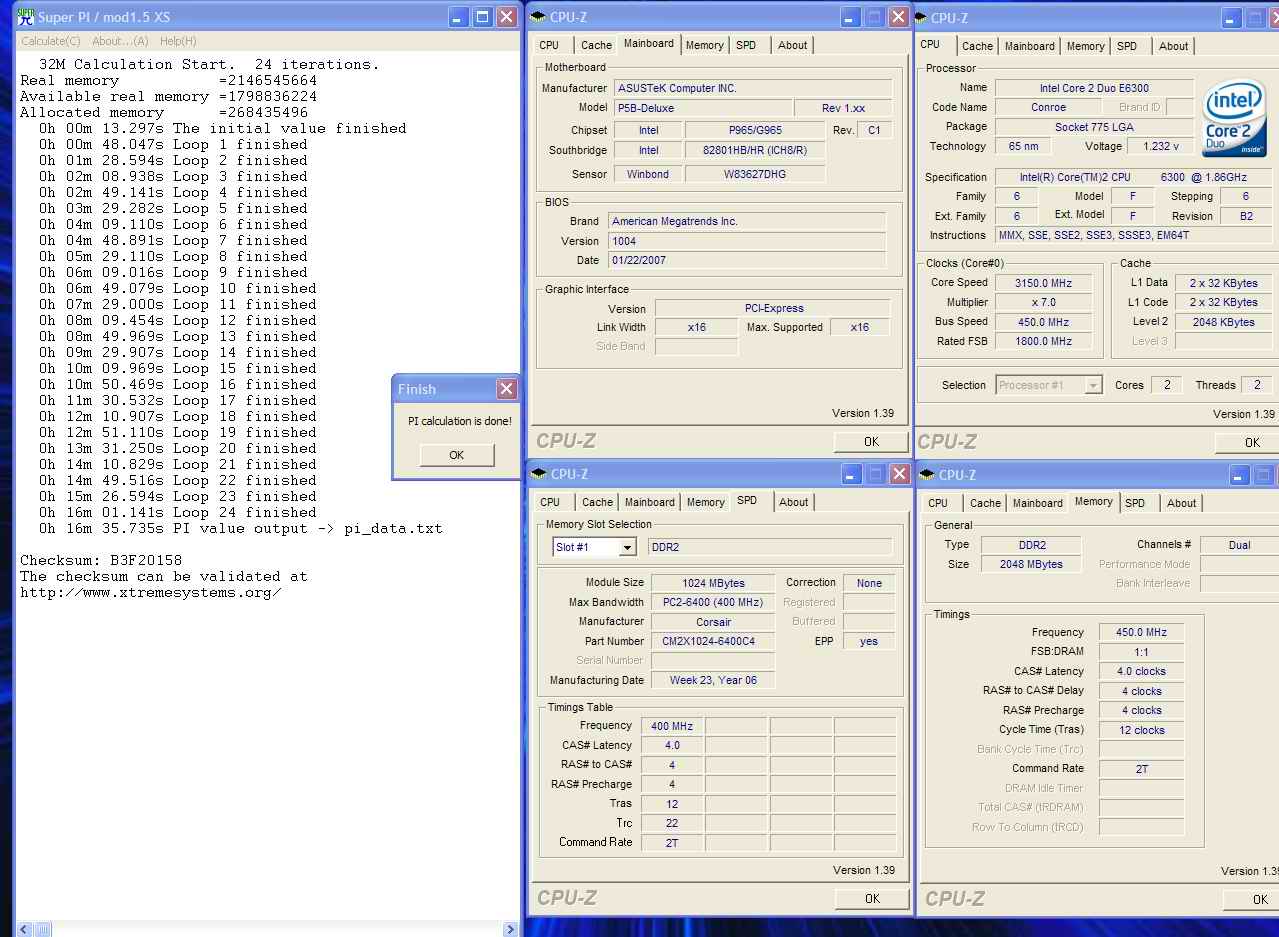
Task: Click the code name field Conroe
Action: tap(1048, 107)
